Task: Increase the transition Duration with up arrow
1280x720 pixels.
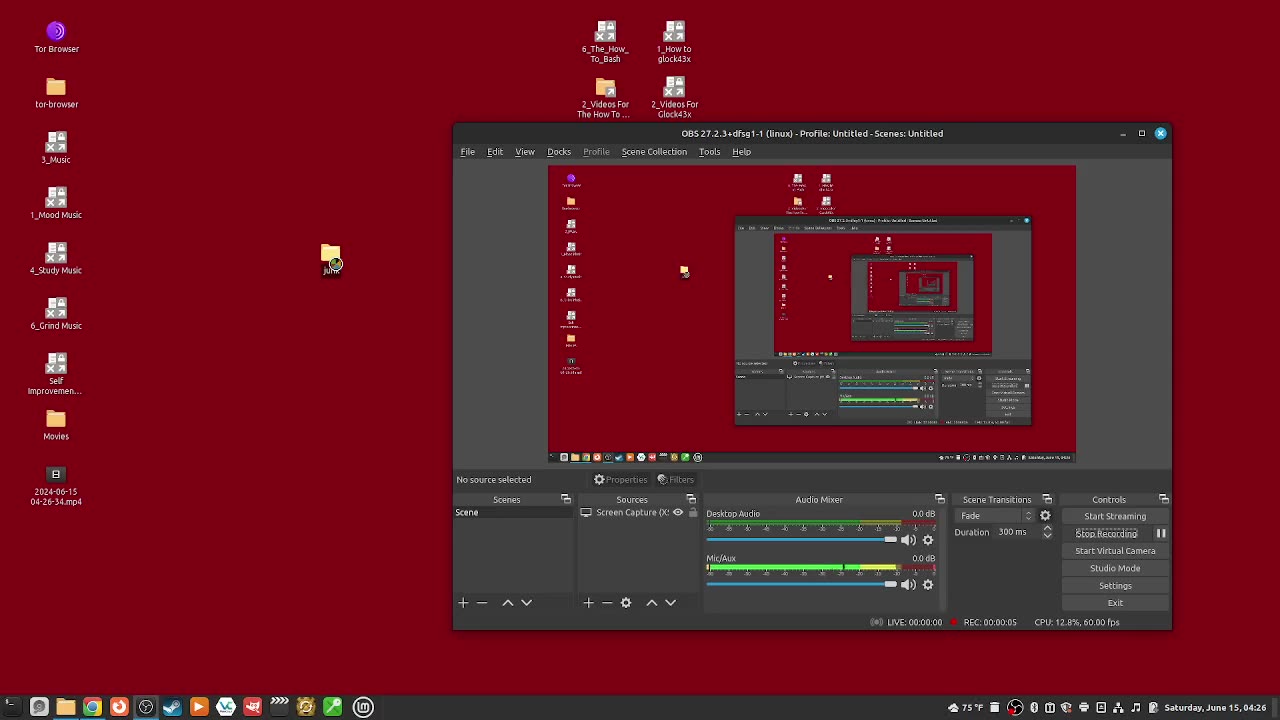Action: click(x=1047, y=529)
